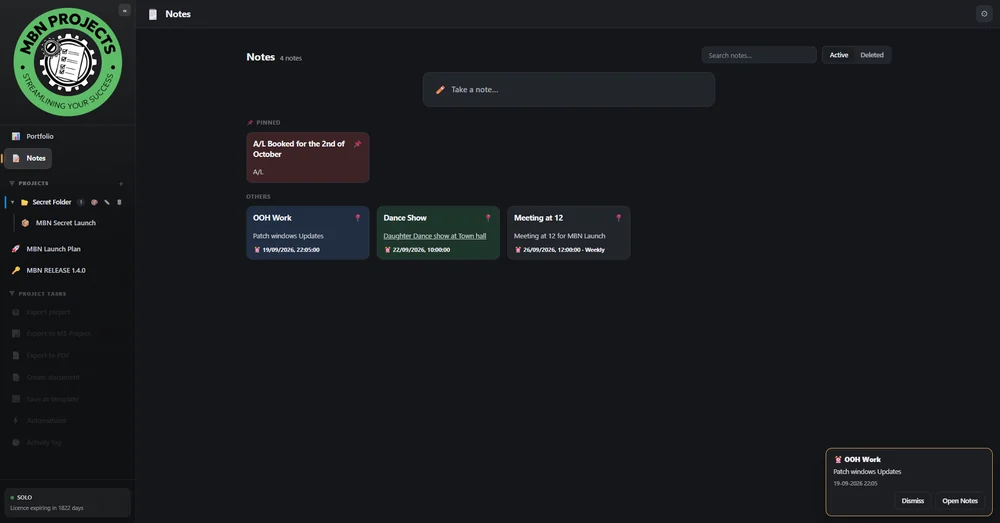Open the OOH Work note card

(x=307, y=232)
